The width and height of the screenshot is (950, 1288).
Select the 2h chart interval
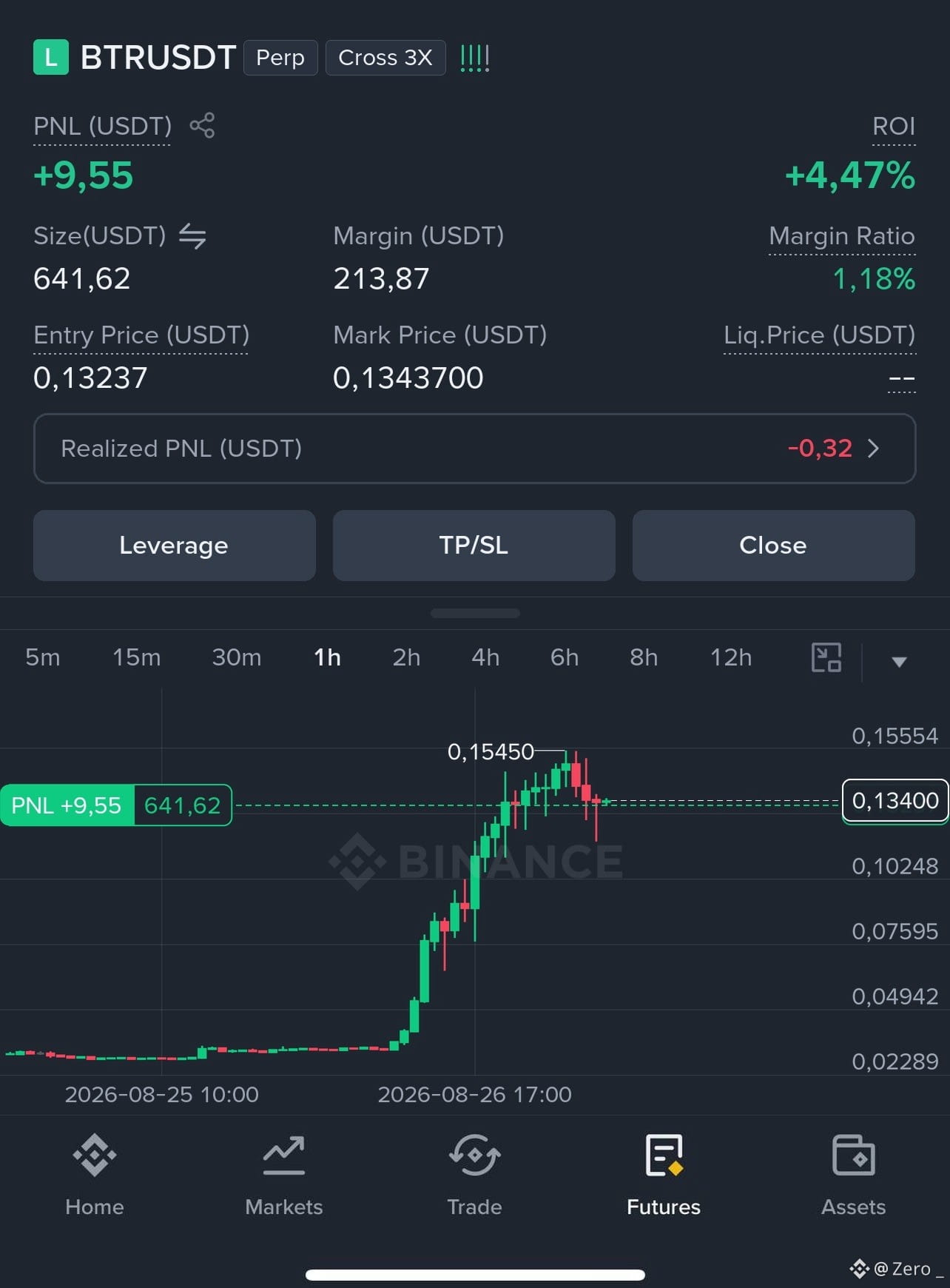point(406,657)
